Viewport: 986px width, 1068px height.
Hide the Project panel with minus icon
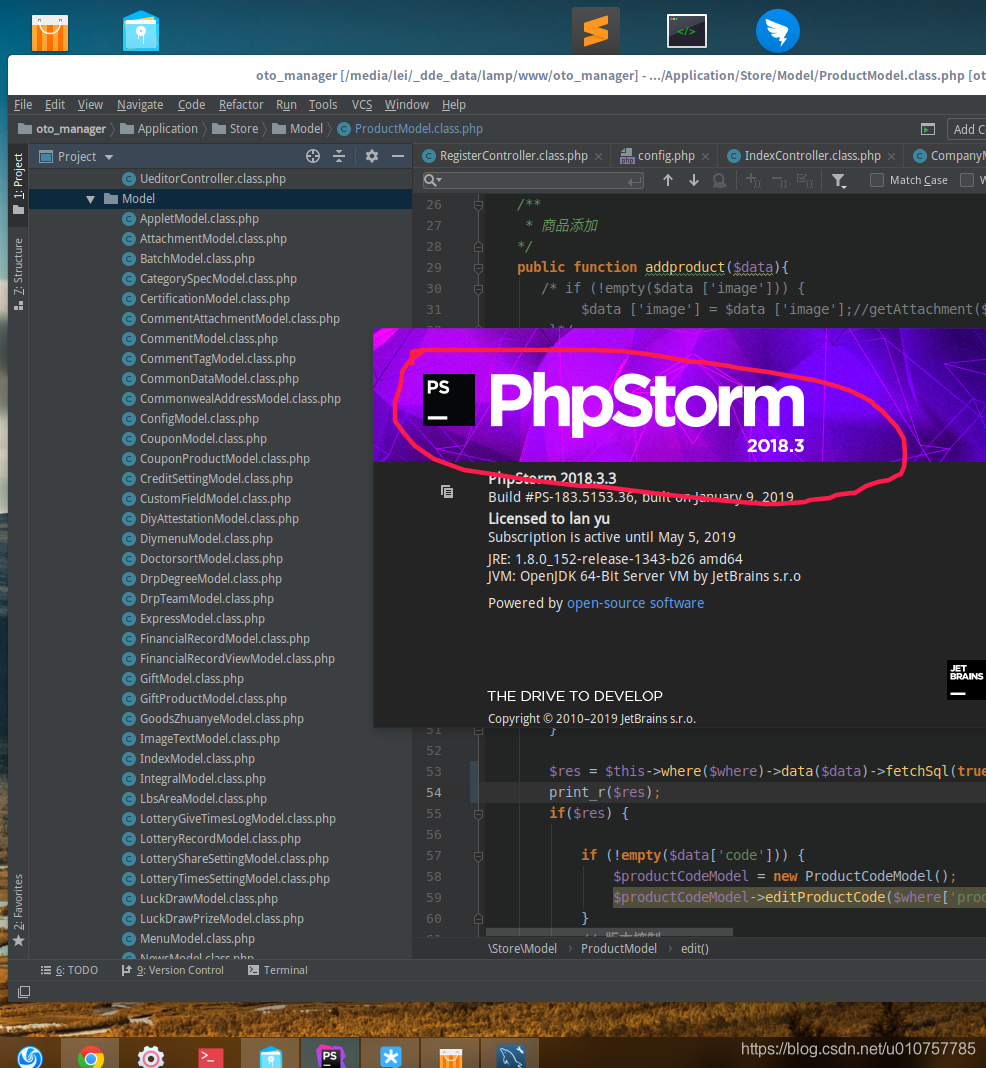(x=398, y=157)
